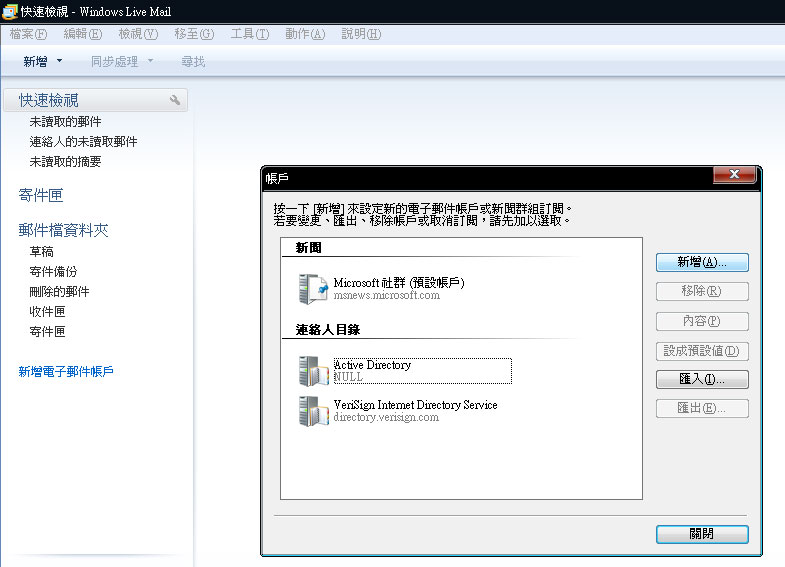The width and height of the screenshot is (785, 567).
Task: Close the 帳戶 dialog with the X button
Action: [x=734, y=174]
